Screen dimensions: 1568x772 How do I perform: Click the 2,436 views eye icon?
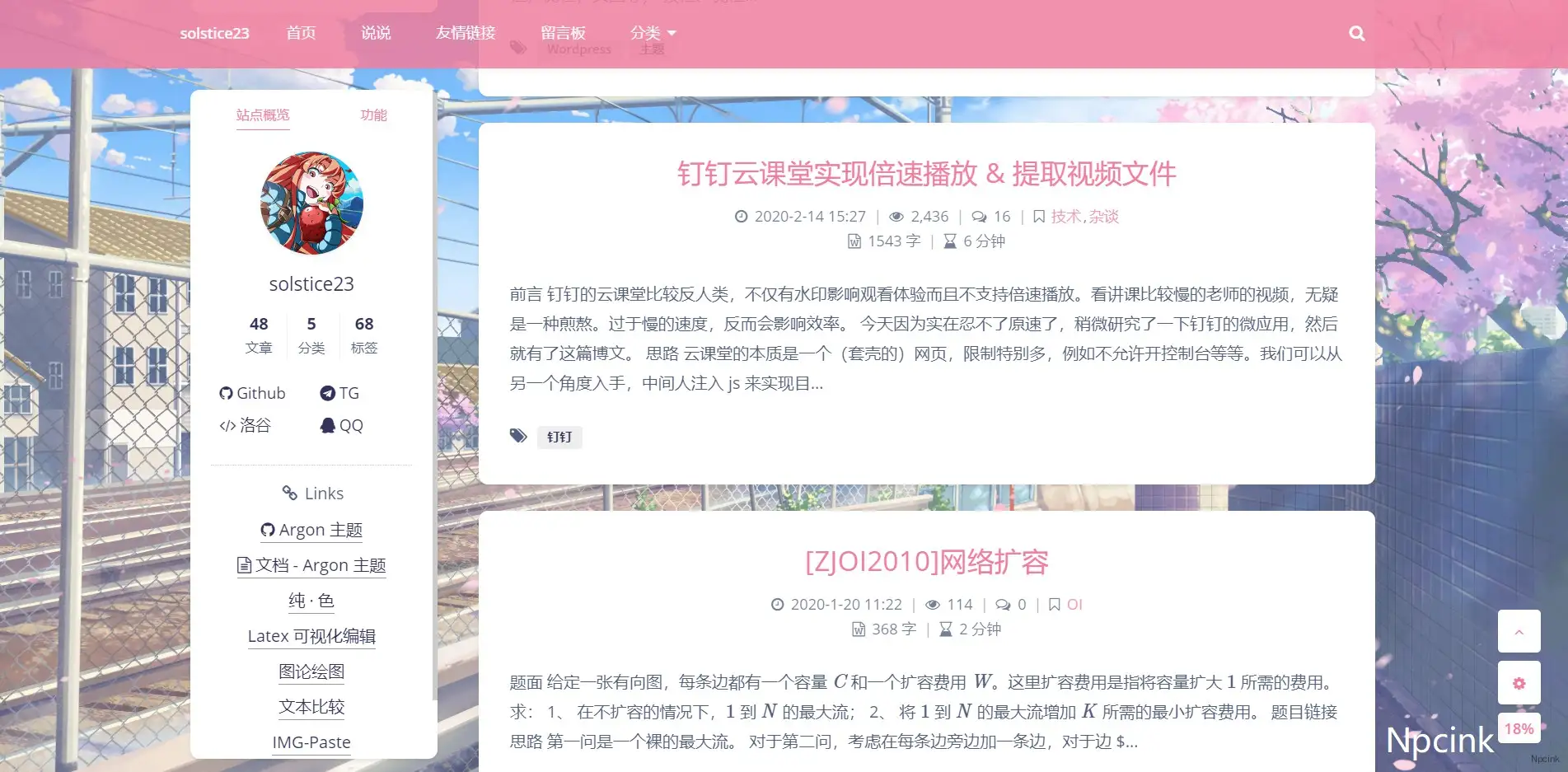[x=896, y=217]
